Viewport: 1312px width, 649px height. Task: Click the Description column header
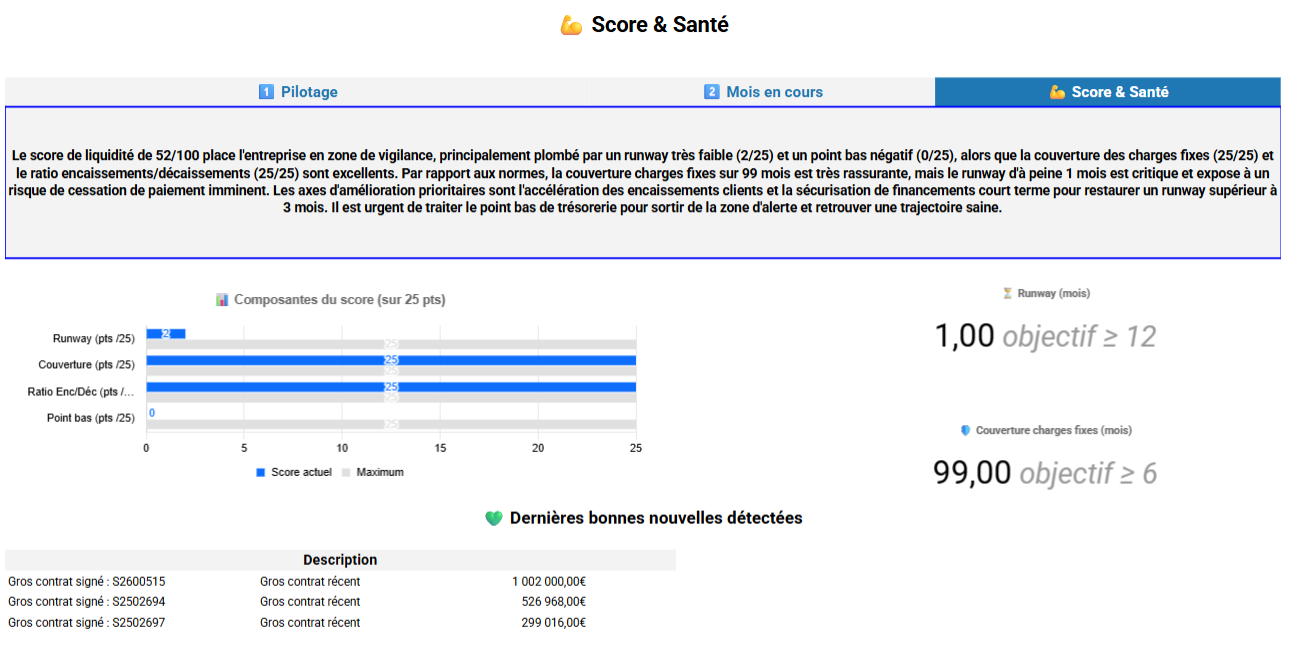(x=340, y=560)
